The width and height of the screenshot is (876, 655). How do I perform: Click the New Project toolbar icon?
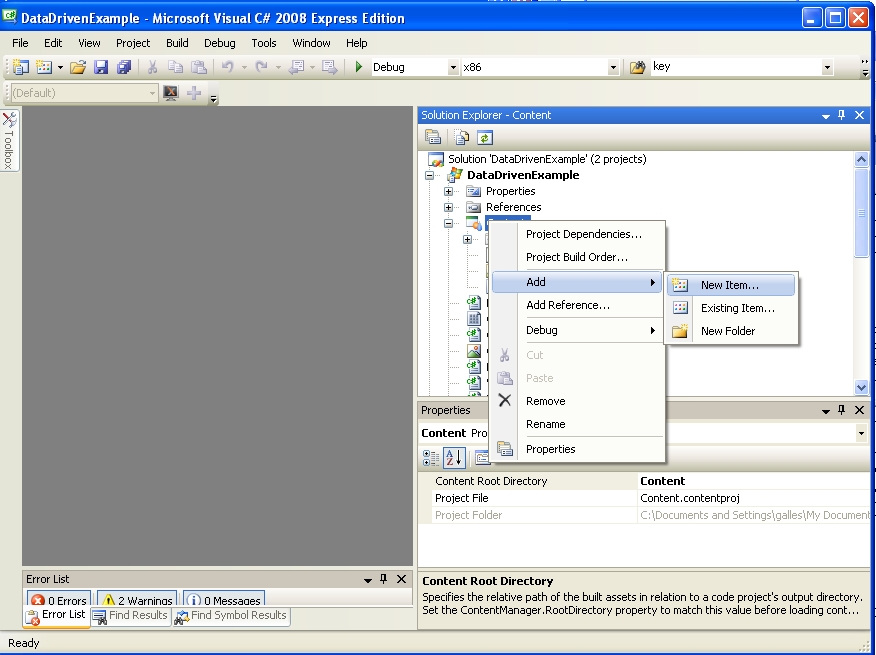pyautogui.click(x=21, y=67)
